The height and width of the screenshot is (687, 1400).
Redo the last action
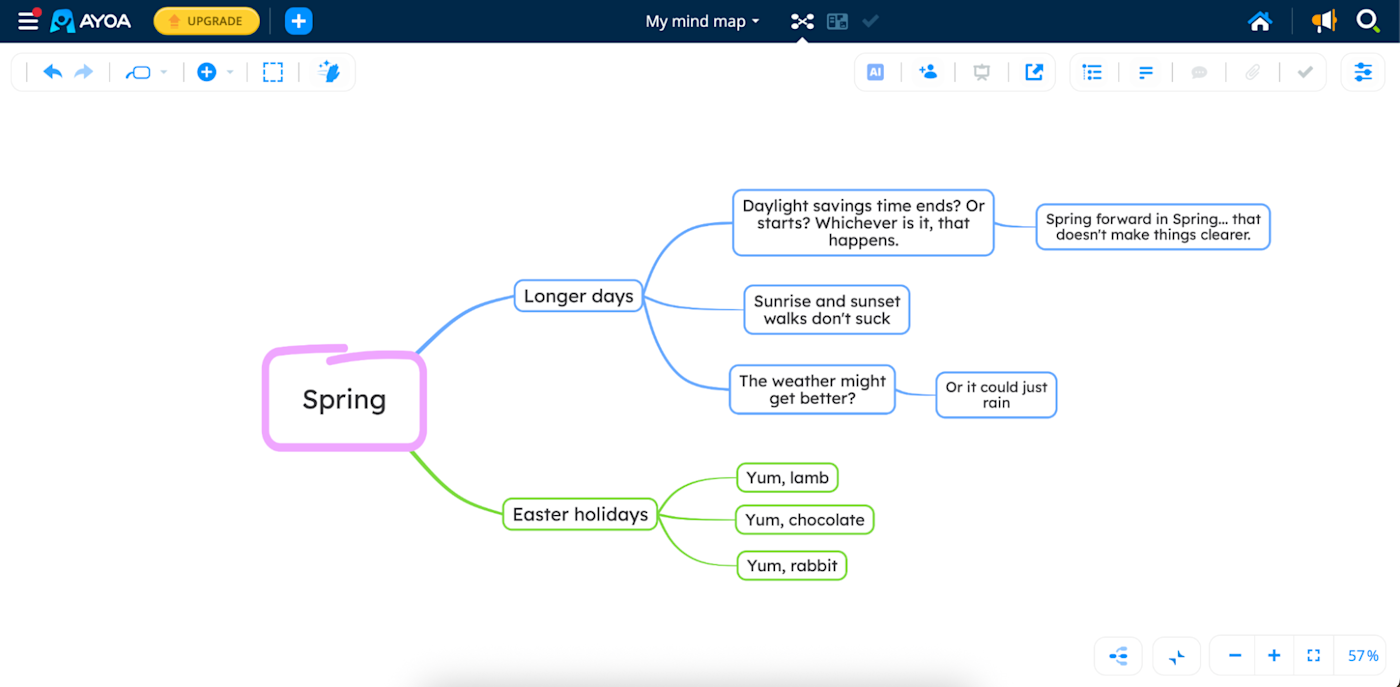pyautogui.click(x=84, y=72)
